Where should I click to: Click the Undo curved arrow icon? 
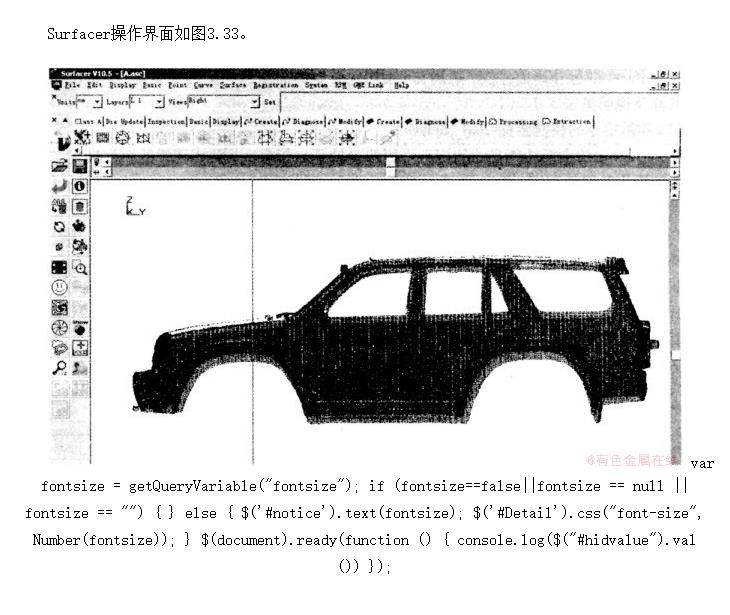point(60,187)
